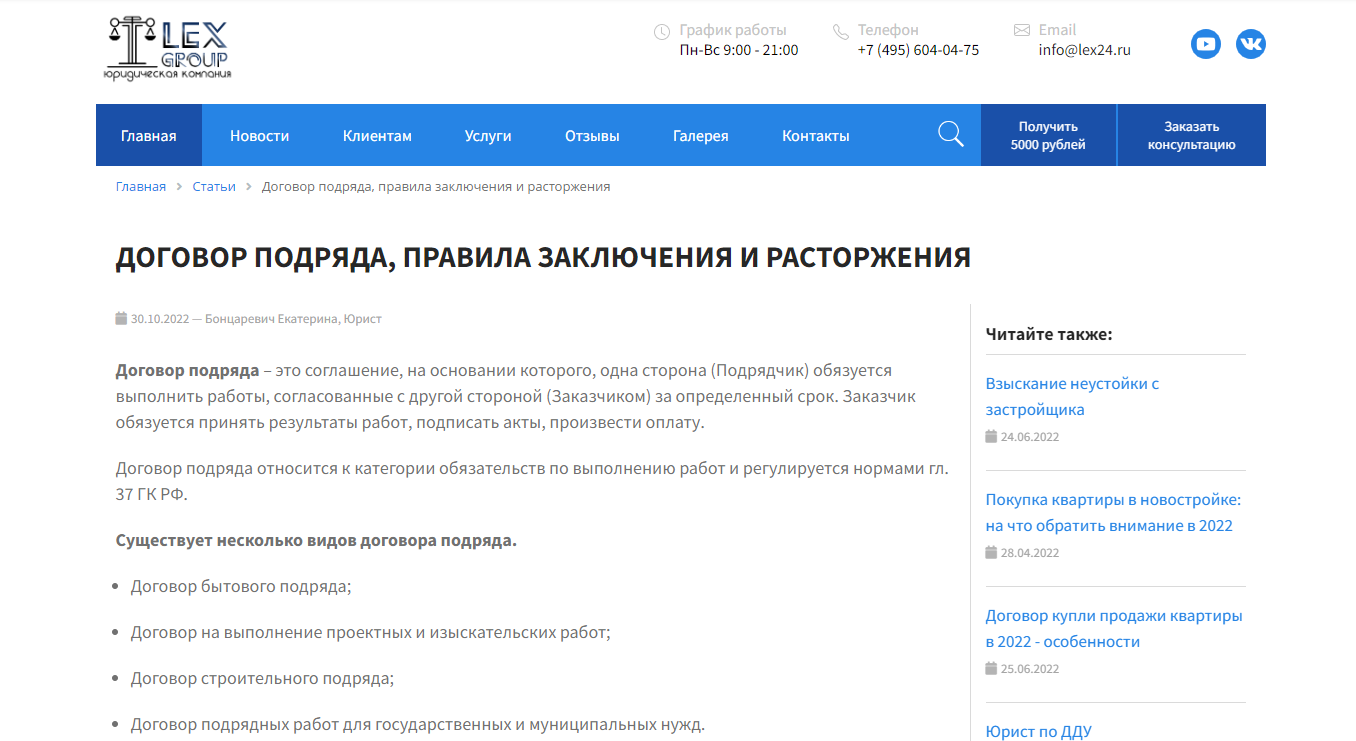
Task: Open the Юрист по ДДУ link
Action: (1038, 731)
